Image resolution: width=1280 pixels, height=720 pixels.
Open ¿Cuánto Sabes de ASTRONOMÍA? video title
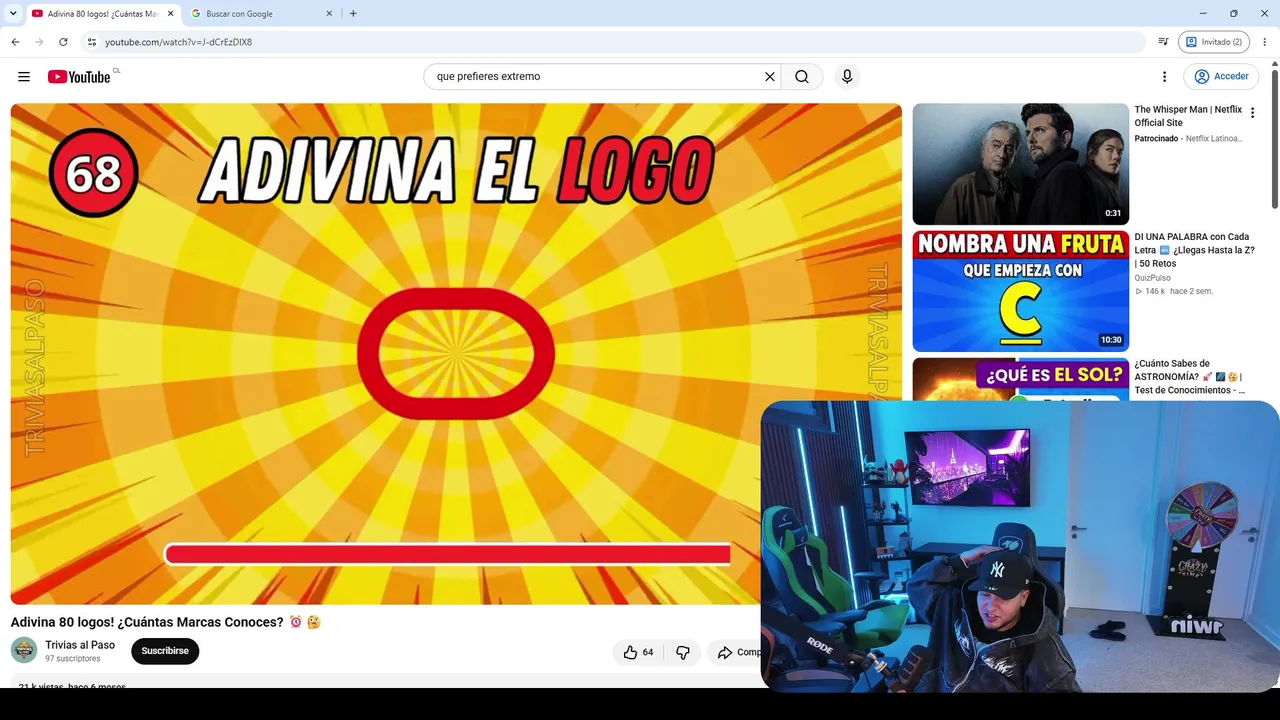click(1189, 377)
